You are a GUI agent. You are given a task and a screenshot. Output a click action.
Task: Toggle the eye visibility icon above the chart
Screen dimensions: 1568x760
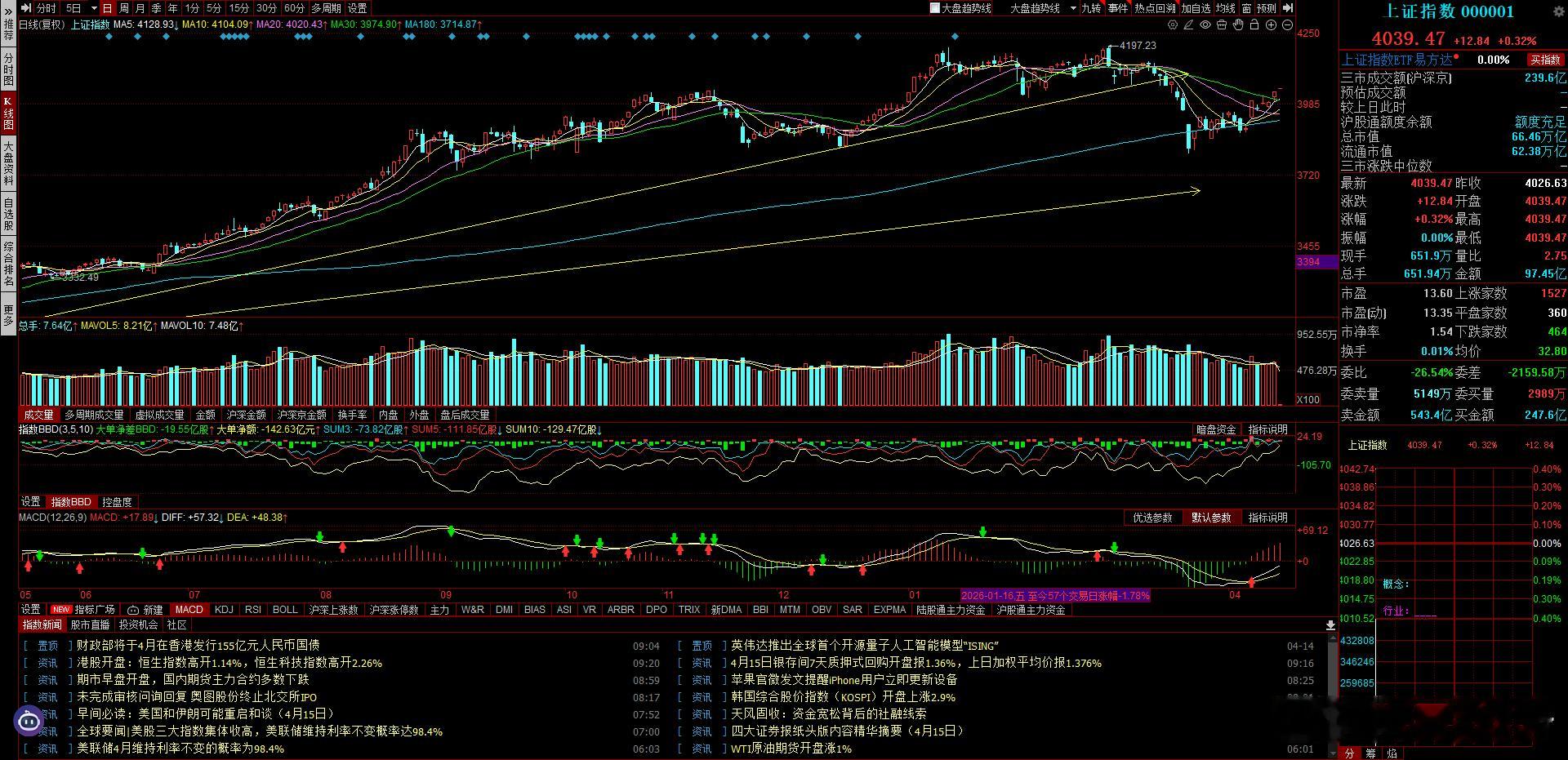click(x=1205, y=25)
